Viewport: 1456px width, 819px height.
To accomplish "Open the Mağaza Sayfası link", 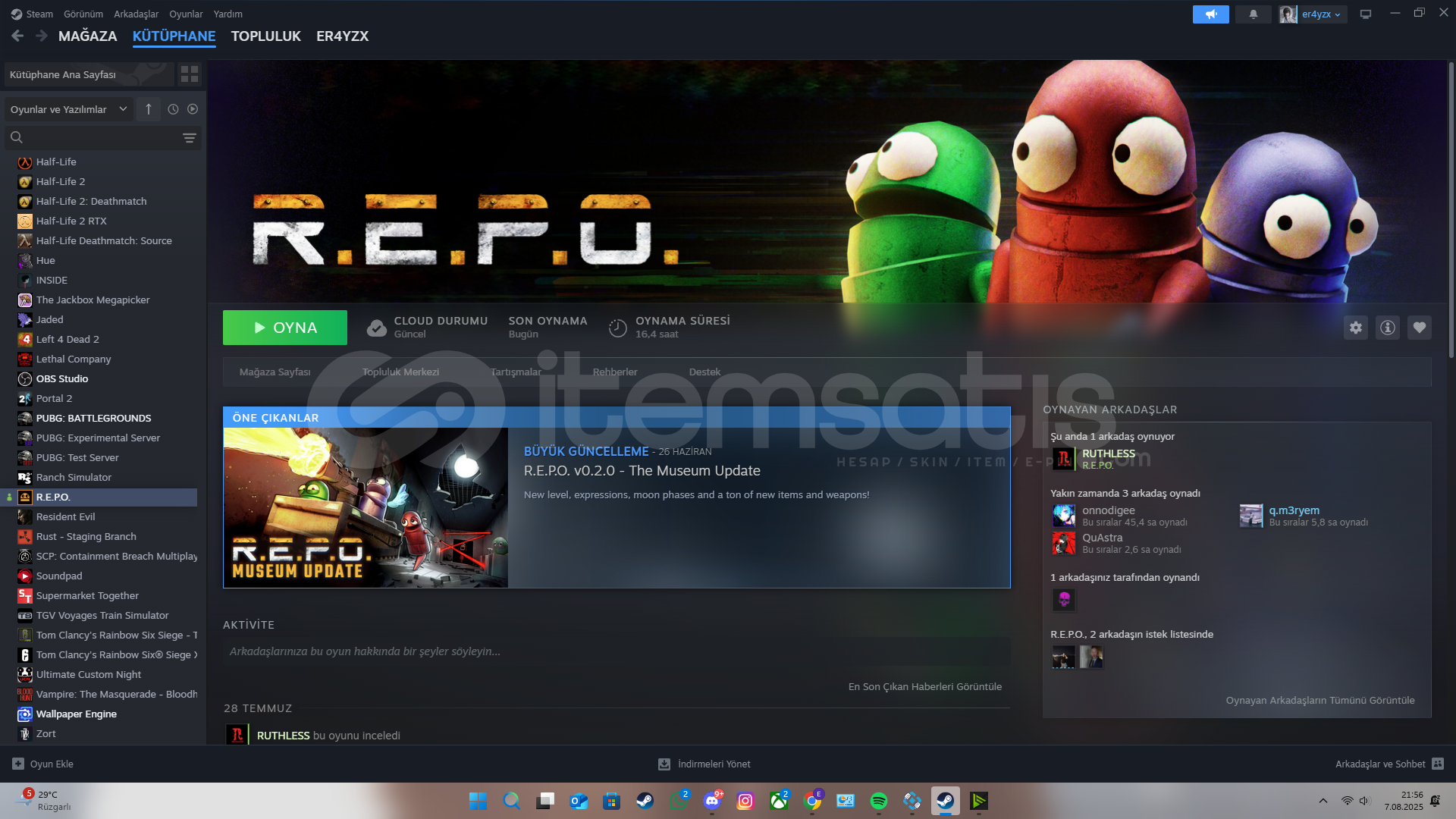I will 275,372.
